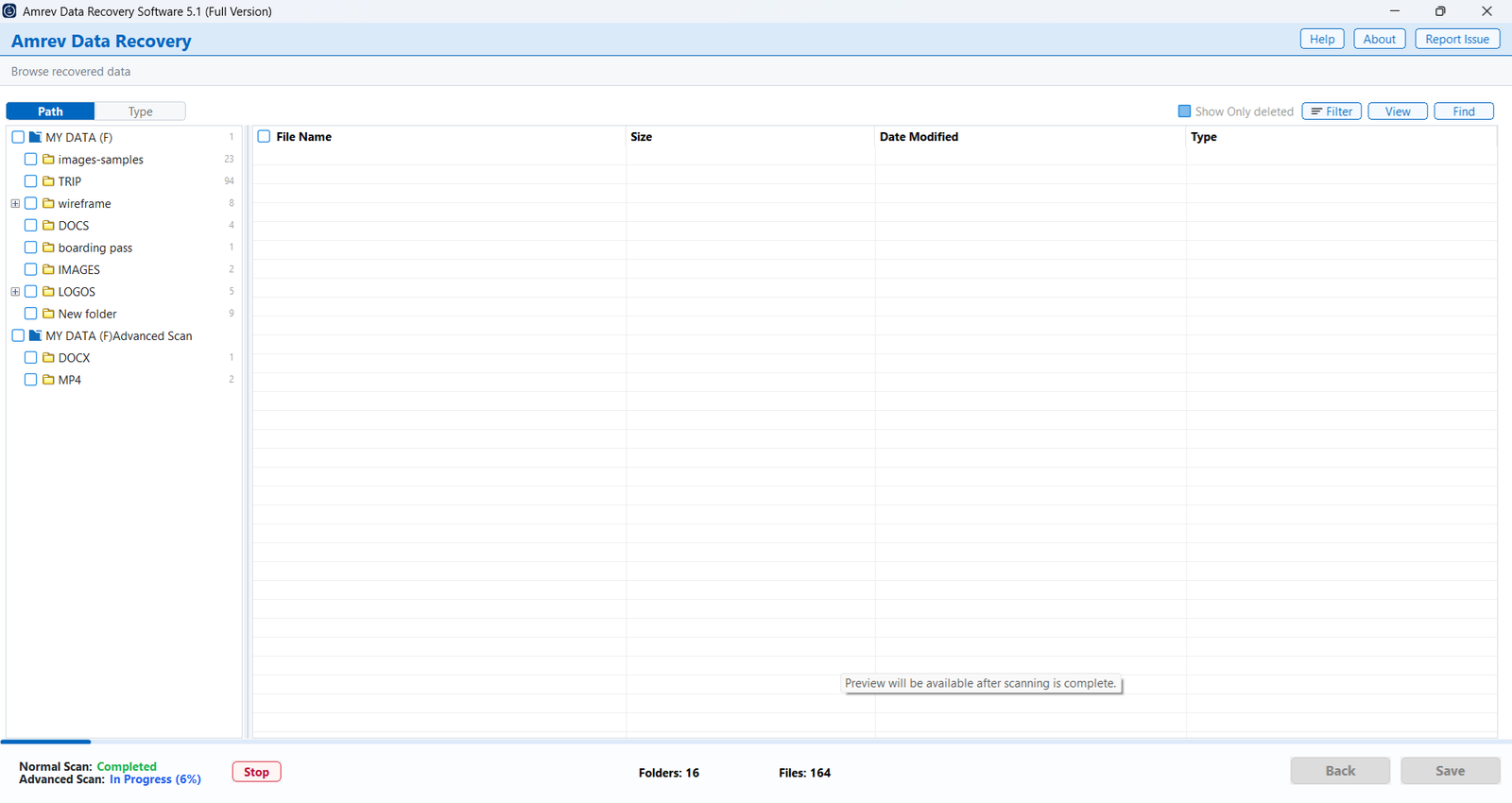Click the wireframe folder icon
This screenshot has width=1512, height=803.
[x=48, y=203]
